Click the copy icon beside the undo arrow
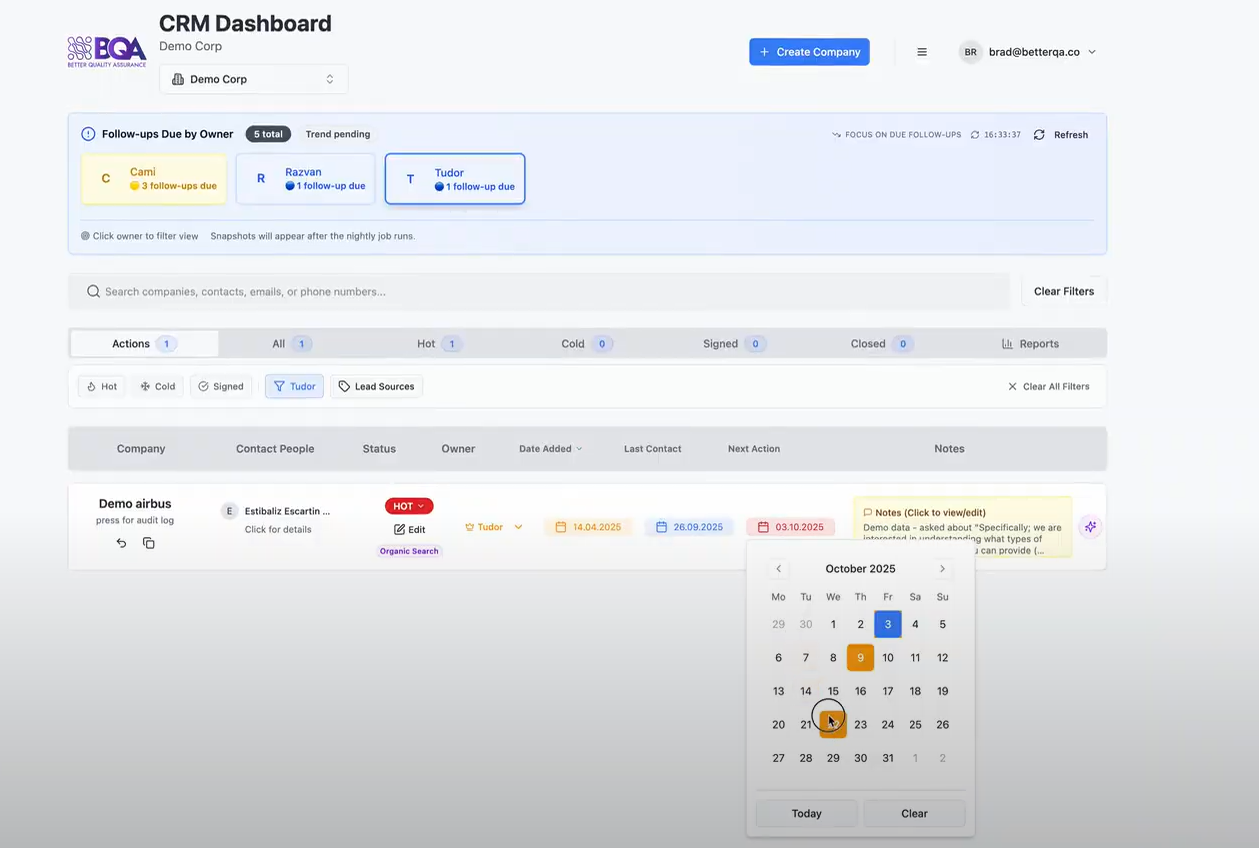Viewport: 1259px width, 848px height. (149, 542)
